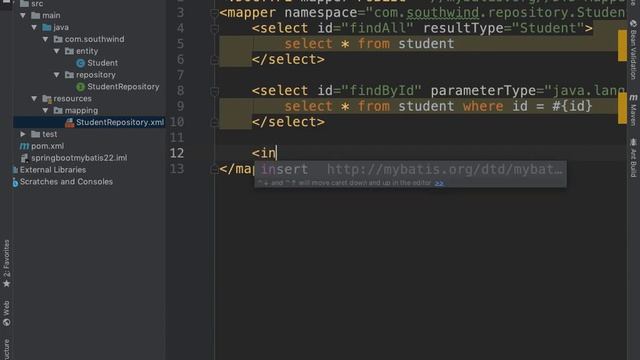The height and width of the screenshot is (360, 640).
Task: Collapse the com.southwind package arrow
Action: click(46, 39)
